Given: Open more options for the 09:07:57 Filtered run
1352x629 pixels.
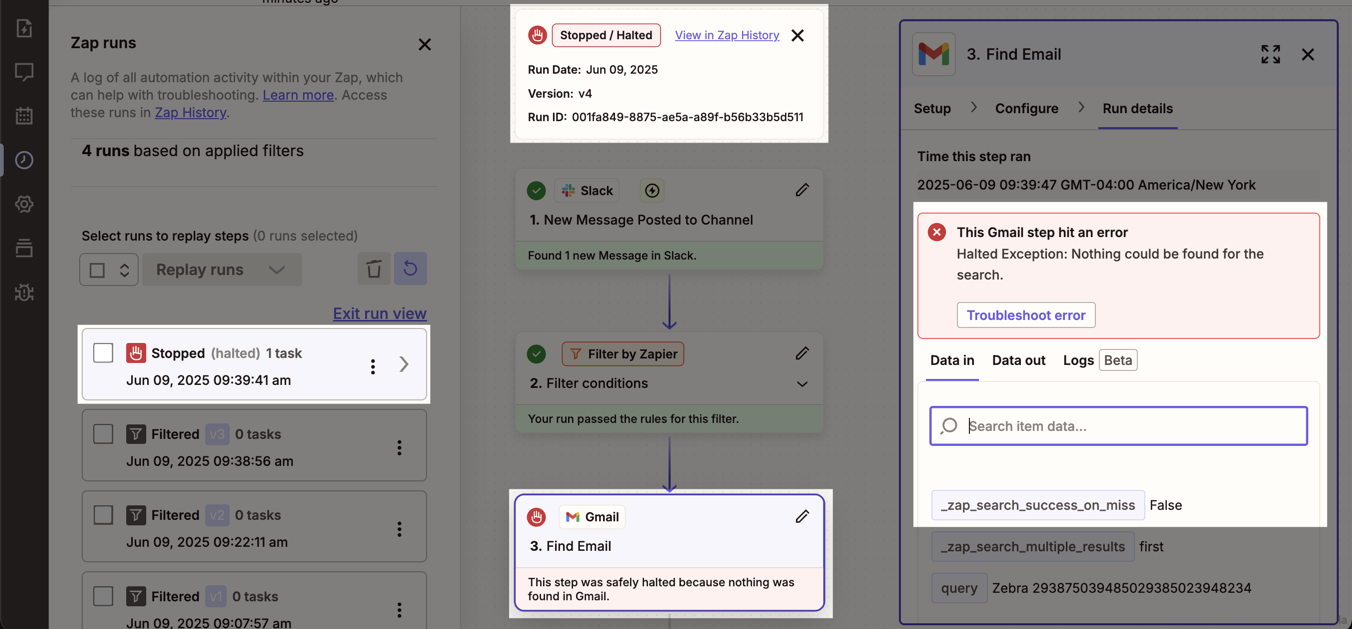Looking at the screenshot, I should coord(399,608).
